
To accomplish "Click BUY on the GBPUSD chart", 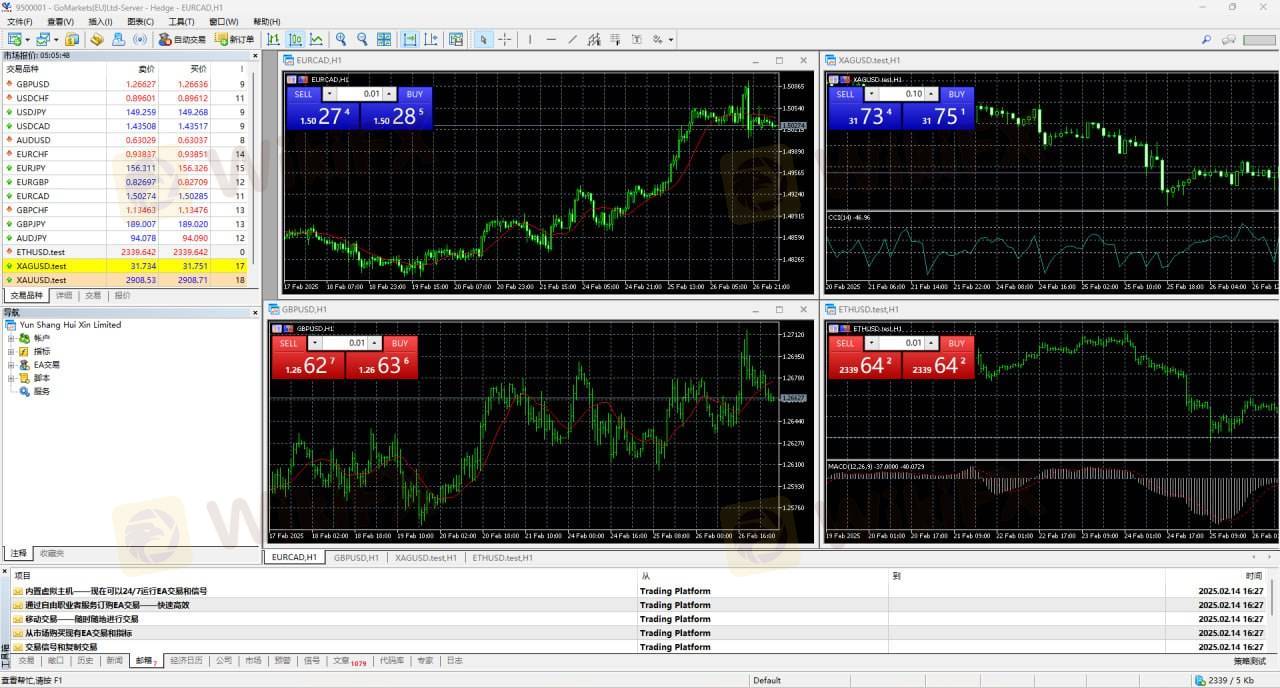I will [x=399, y=343].
